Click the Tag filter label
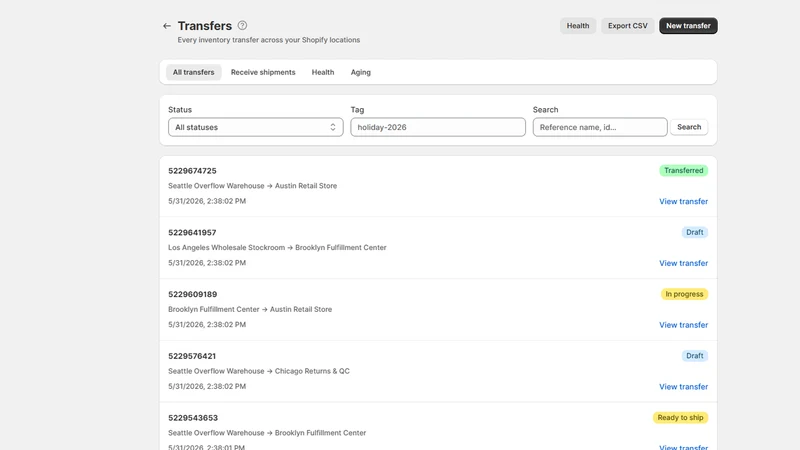 (357, 110)
